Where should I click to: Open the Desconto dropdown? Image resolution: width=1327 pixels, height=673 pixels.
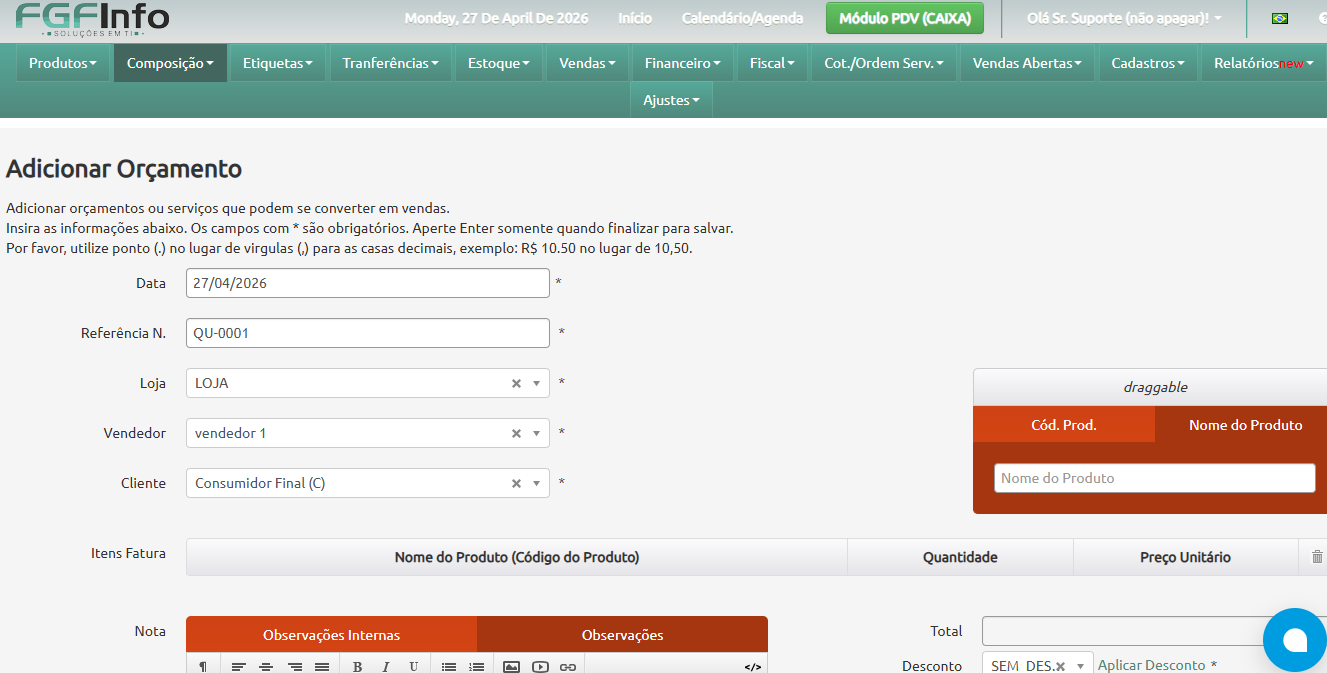point(1080,666)
